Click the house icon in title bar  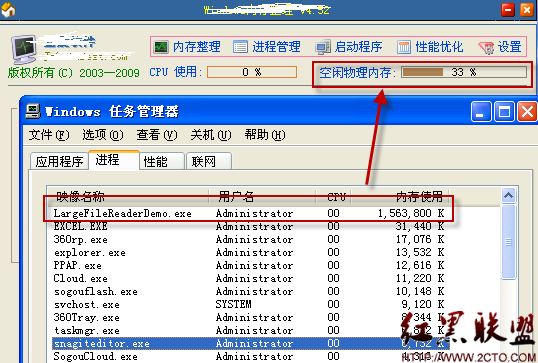[8, 9]
